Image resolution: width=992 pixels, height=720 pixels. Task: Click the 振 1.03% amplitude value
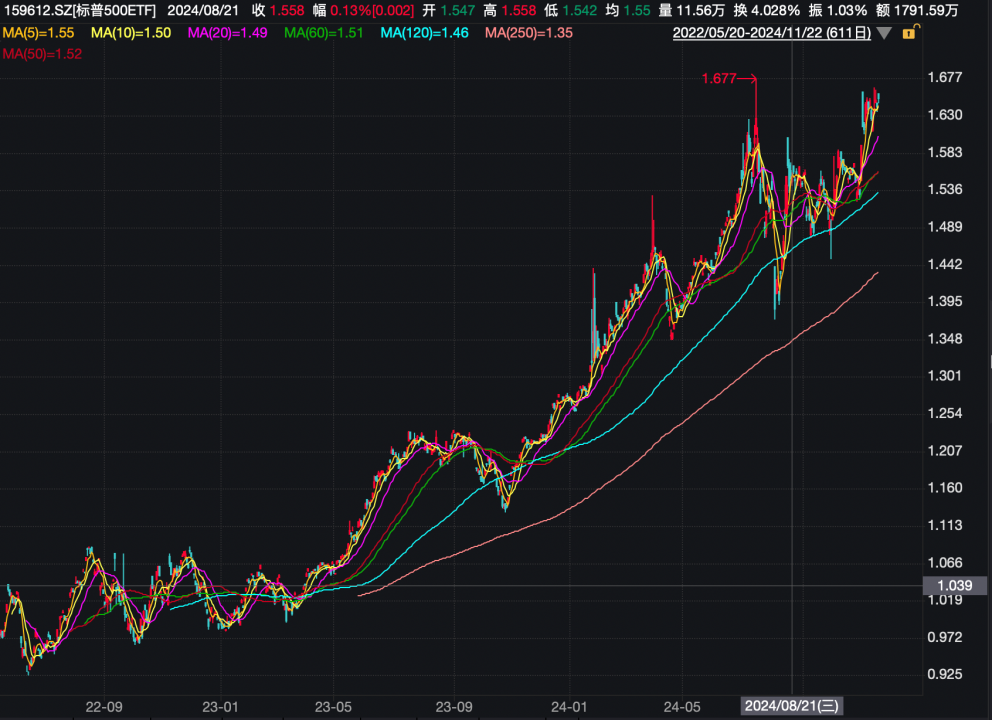coord(838,11)
